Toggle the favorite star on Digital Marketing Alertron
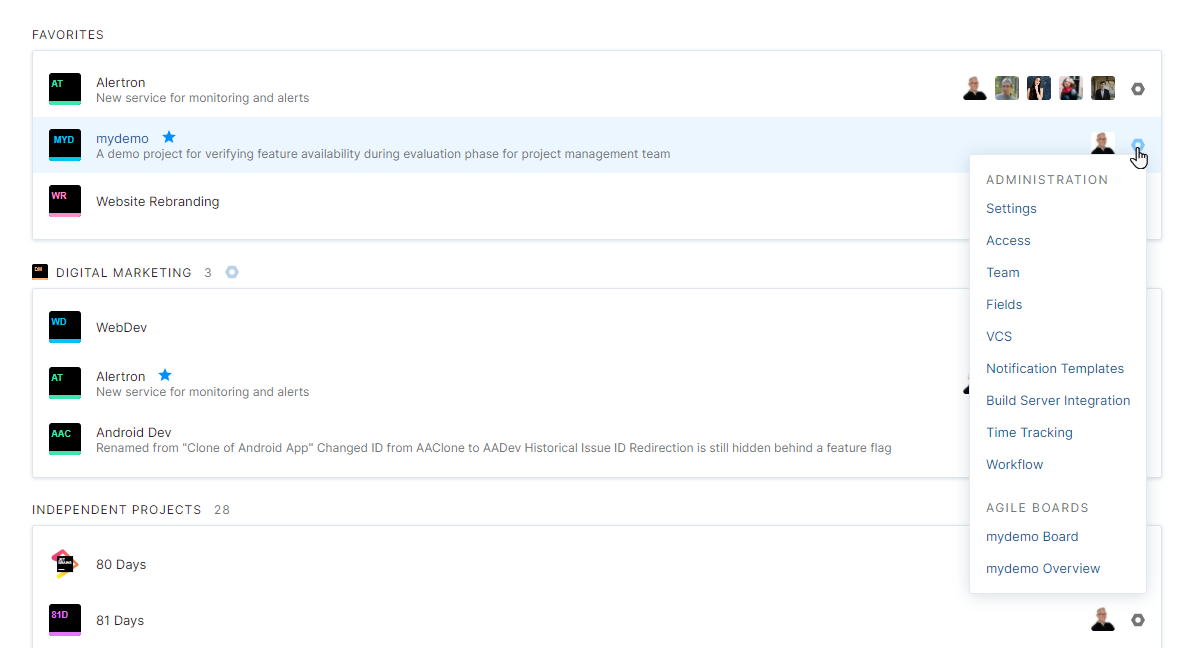 [x=165, y=375]
